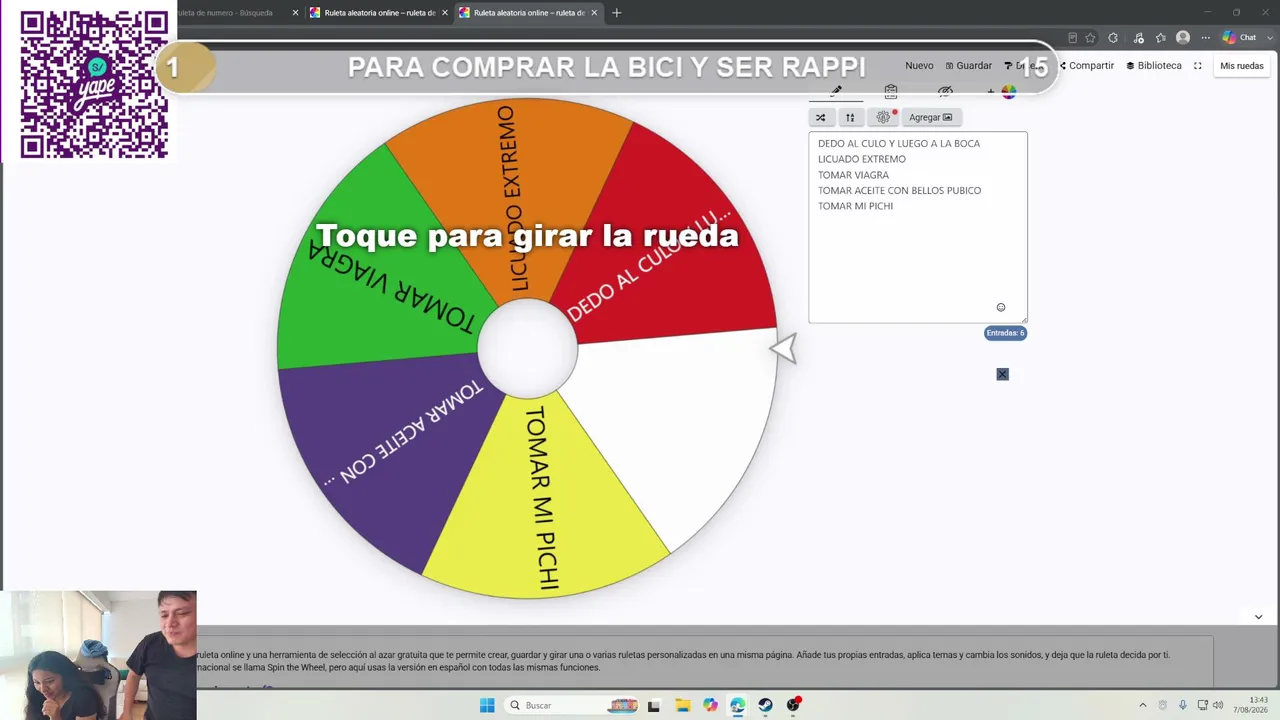This screenshot has width=1280, height=720.
Task: Save the wheel with Guardar
Action: pyautogui.click(x=968, y=66)
